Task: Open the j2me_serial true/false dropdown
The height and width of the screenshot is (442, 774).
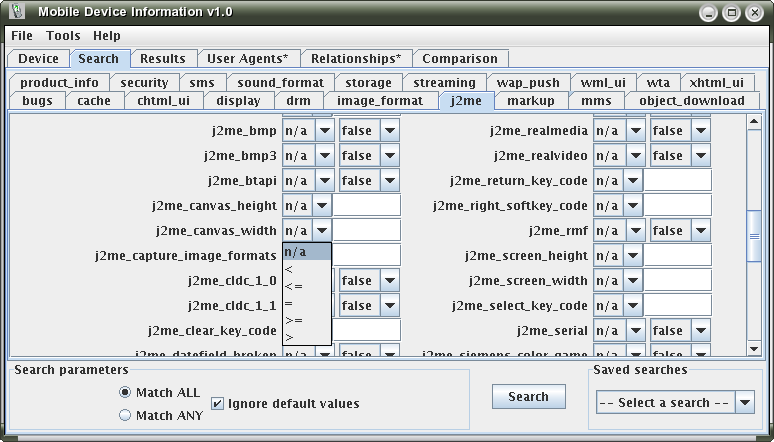Action: pyautogui.click(x=700, y=331)
